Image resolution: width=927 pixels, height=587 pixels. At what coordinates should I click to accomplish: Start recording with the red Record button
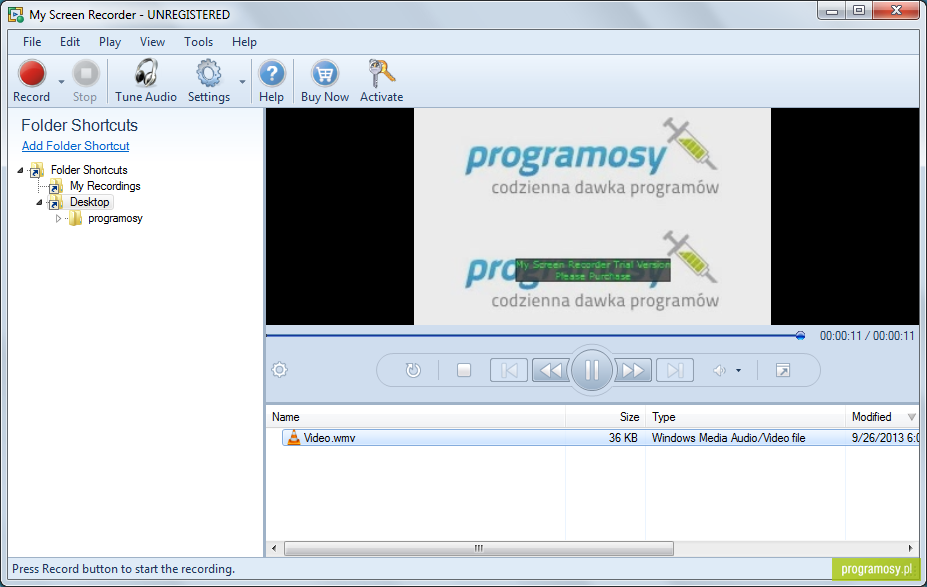32,80
